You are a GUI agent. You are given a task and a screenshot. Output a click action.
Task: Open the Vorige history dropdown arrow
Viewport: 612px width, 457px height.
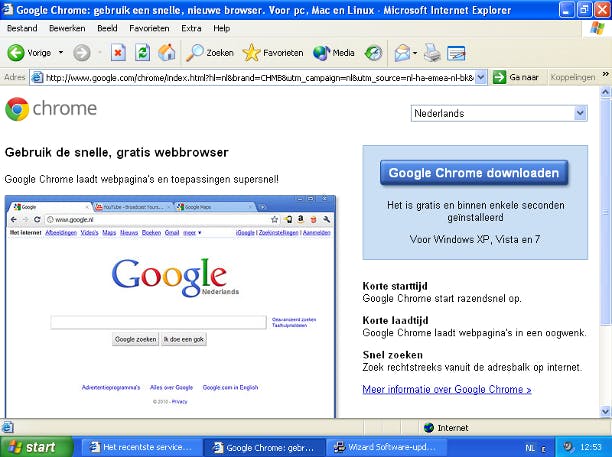pyautogui.click(x=61, y=52)
